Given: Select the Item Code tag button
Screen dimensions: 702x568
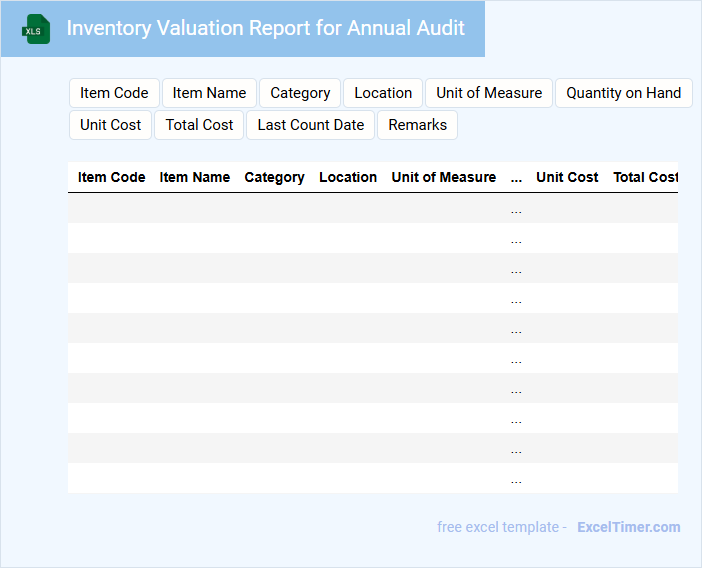Looking at the screenshot, I should (x=114, y=93).
